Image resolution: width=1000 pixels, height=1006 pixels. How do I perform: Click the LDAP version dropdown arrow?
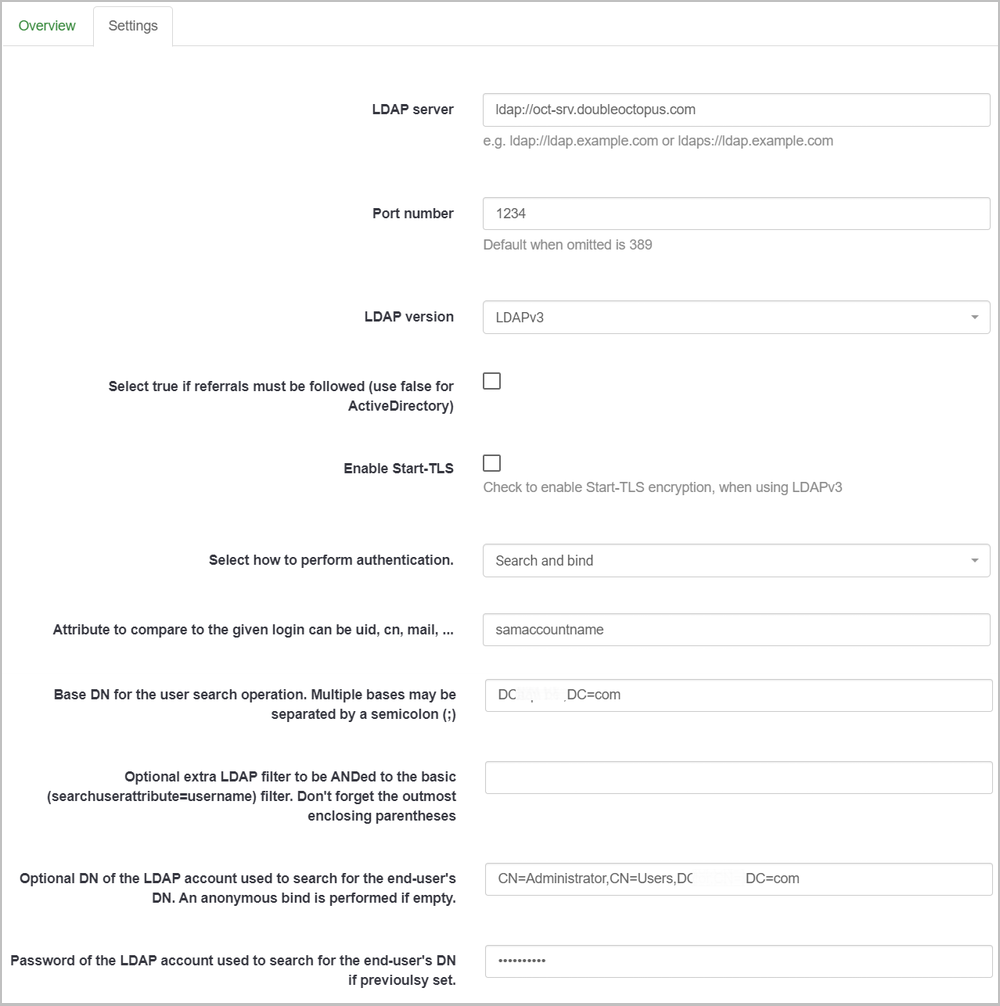tap(974, 317)
